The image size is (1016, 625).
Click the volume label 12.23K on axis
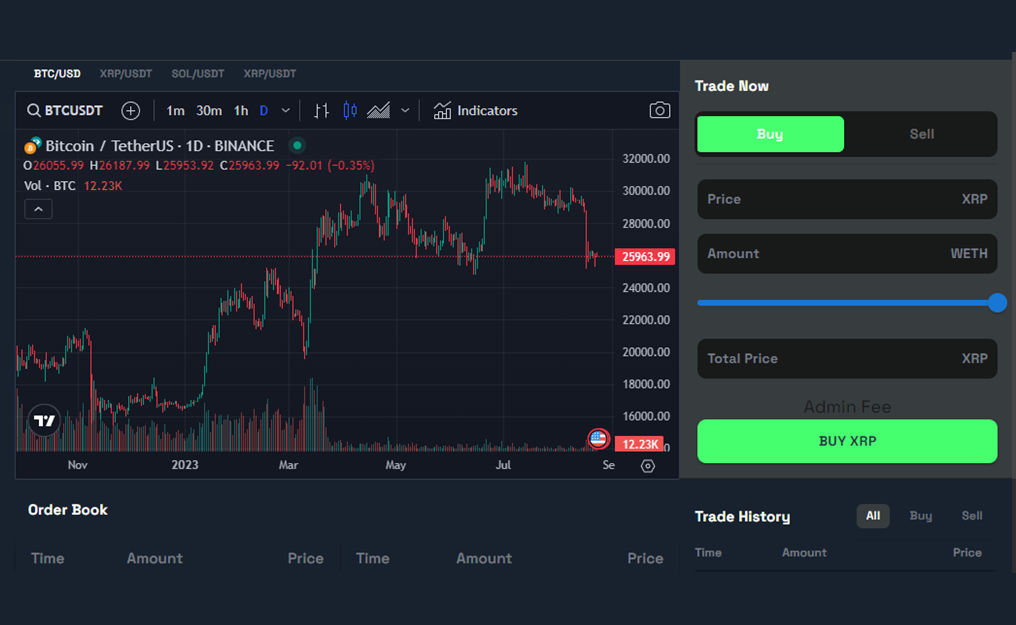639,444
